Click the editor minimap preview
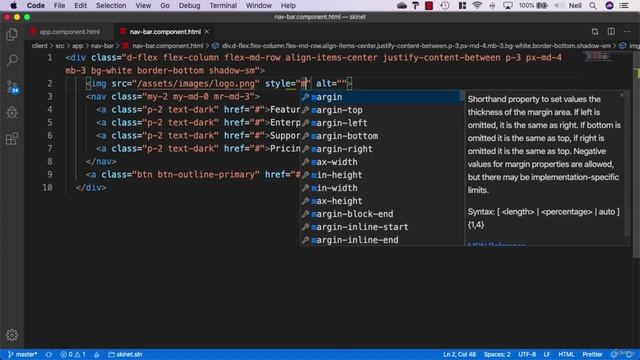Image resolution: width=640 pixels, height=360 pixels. [598, 56]
